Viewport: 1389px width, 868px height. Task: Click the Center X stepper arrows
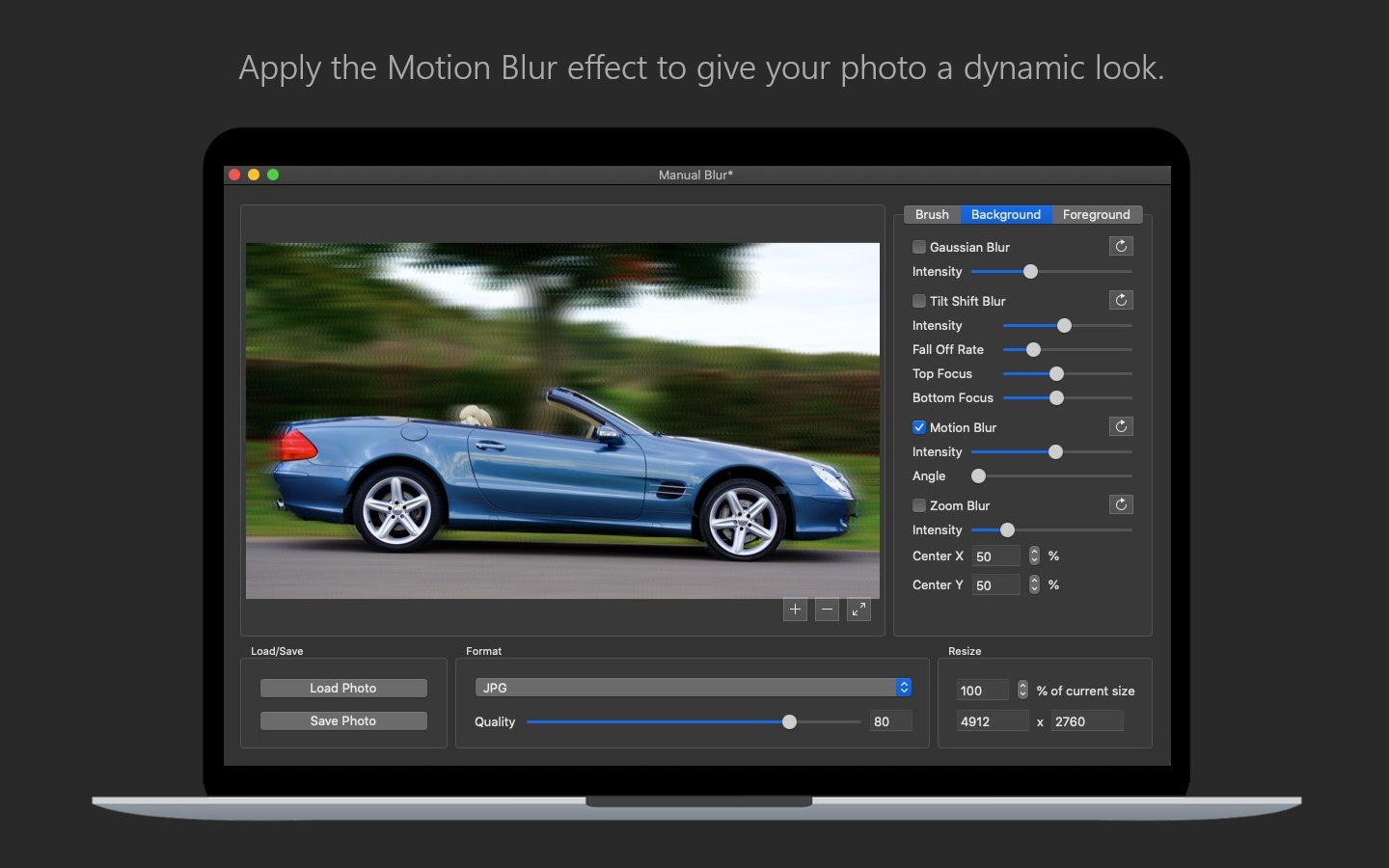pos(1034,556)
